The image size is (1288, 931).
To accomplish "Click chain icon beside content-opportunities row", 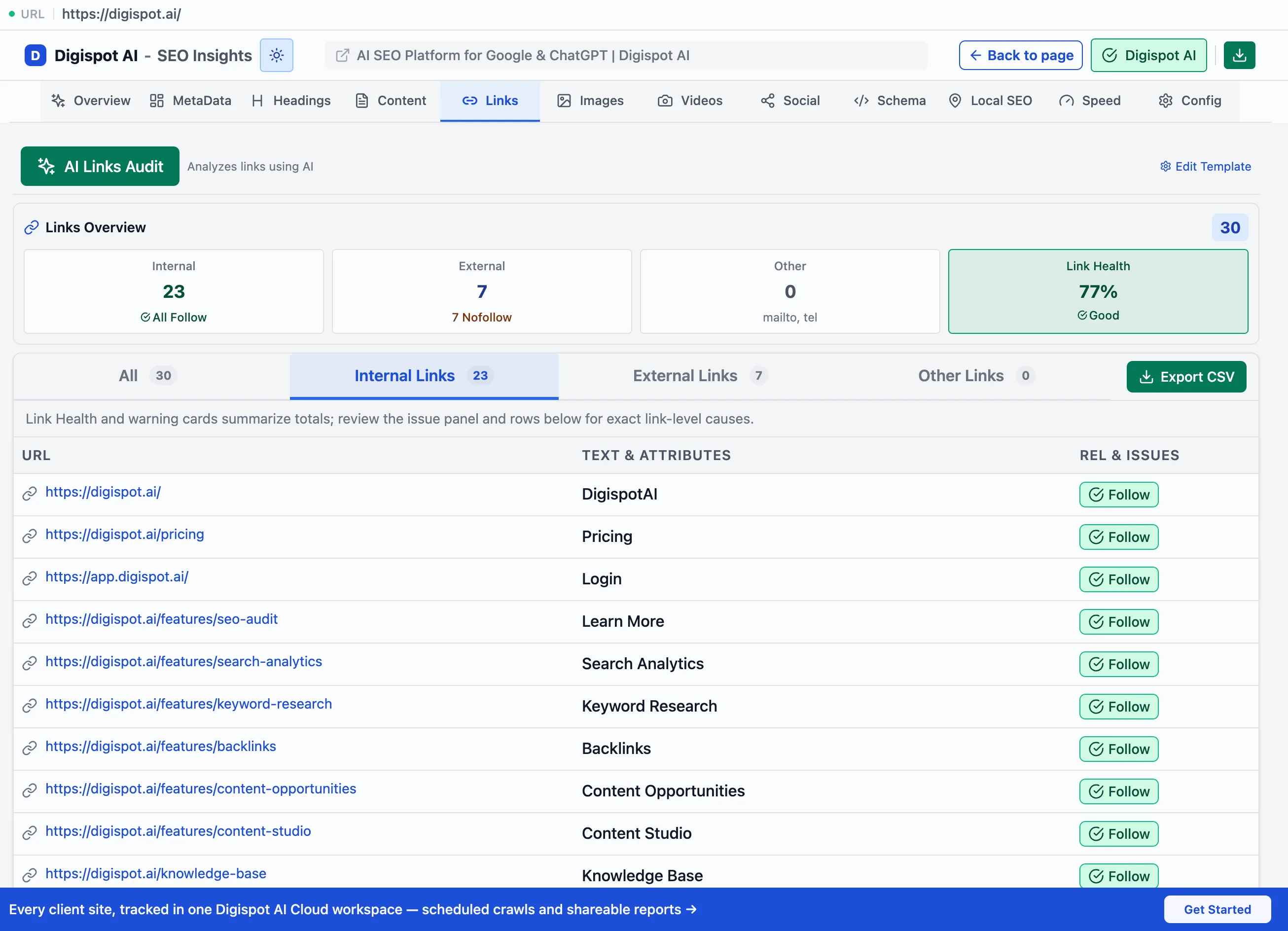I will (x=30, y=790).
